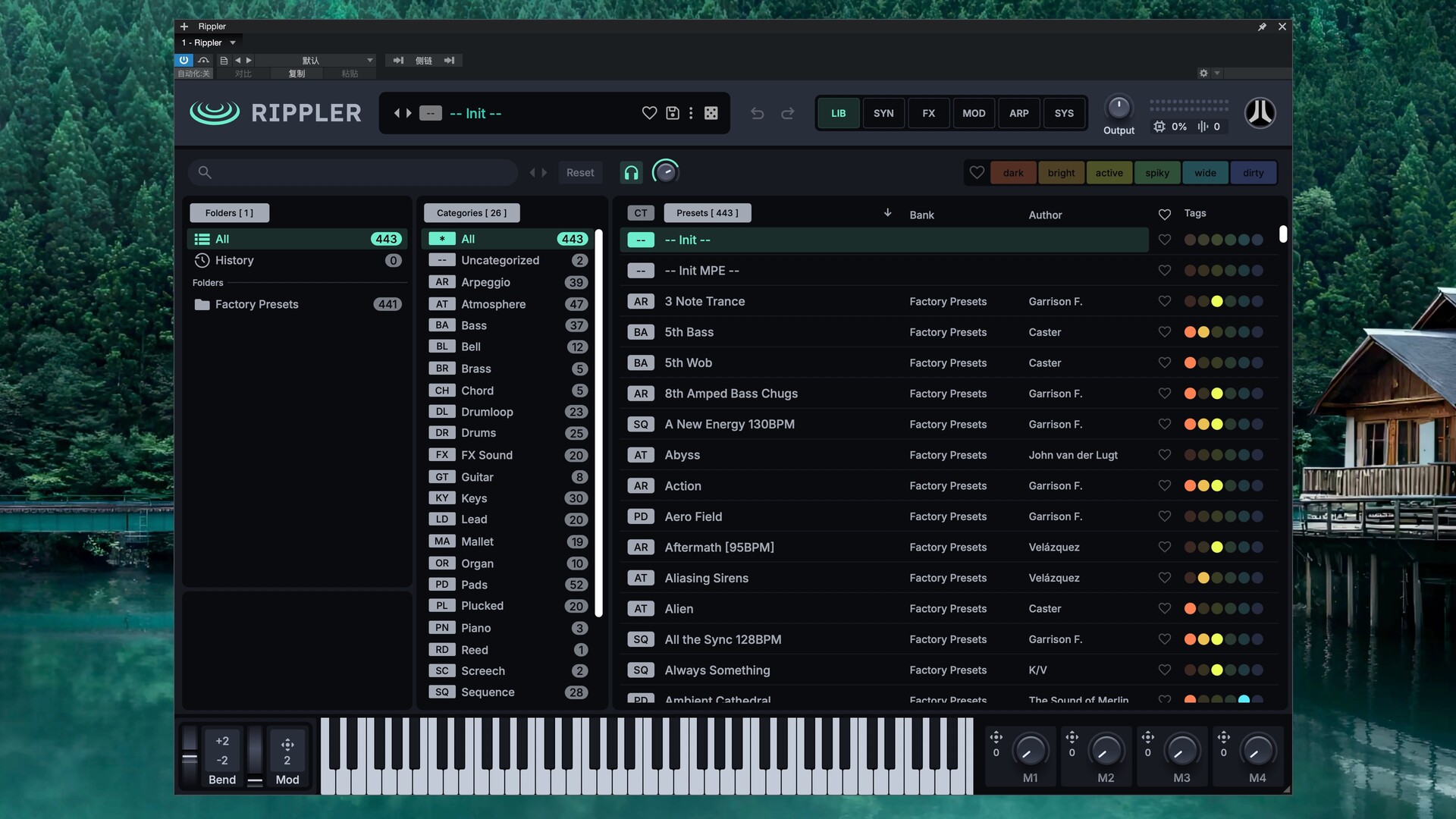Click the pin window icon

click(x=1262, y=27)
